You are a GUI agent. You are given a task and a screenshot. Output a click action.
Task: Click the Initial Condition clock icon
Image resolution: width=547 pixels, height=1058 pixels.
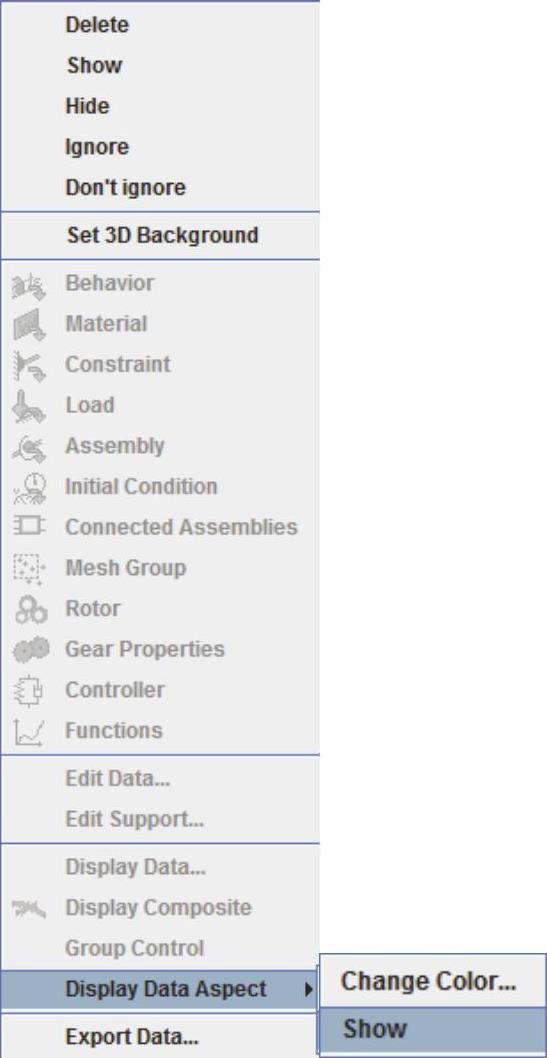(30, 488)
